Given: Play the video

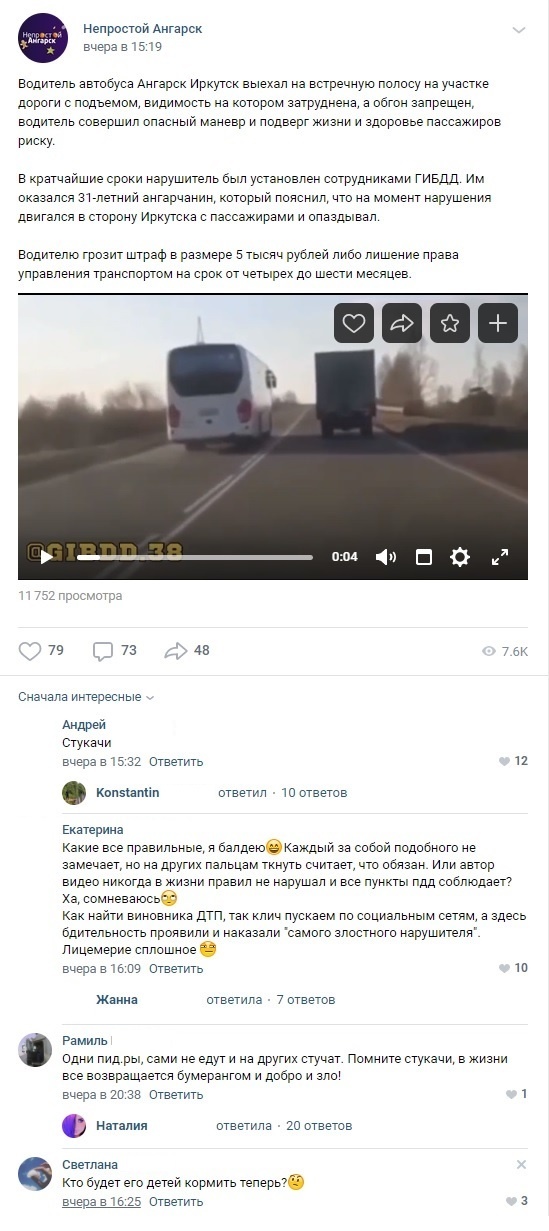Looking at the screenshot, I should point(46,557).
